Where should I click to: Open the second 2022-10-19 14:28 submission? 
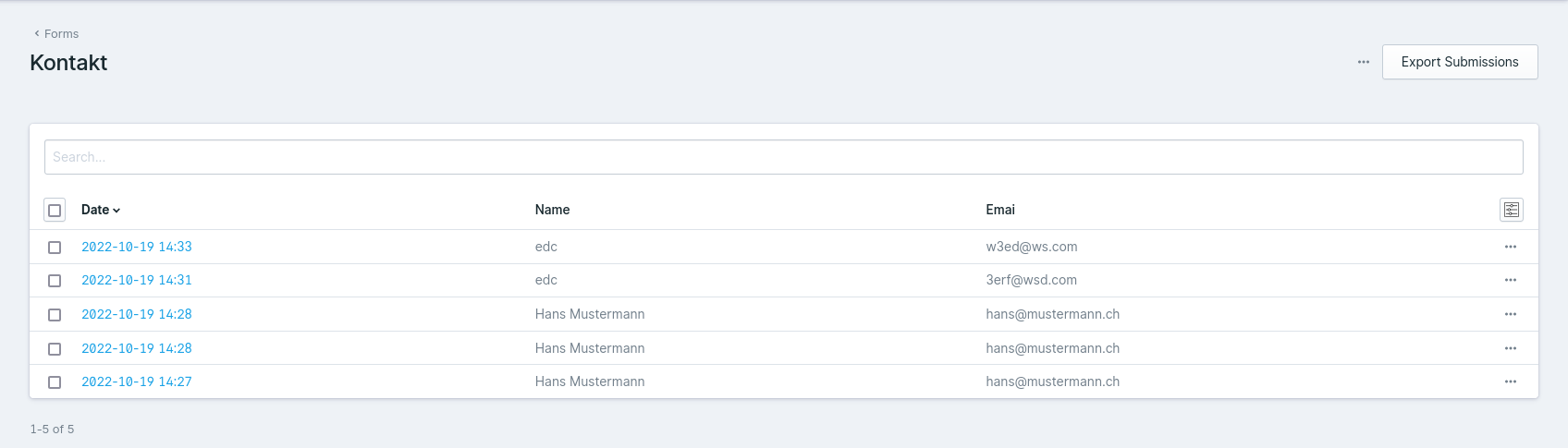point(137,348)
